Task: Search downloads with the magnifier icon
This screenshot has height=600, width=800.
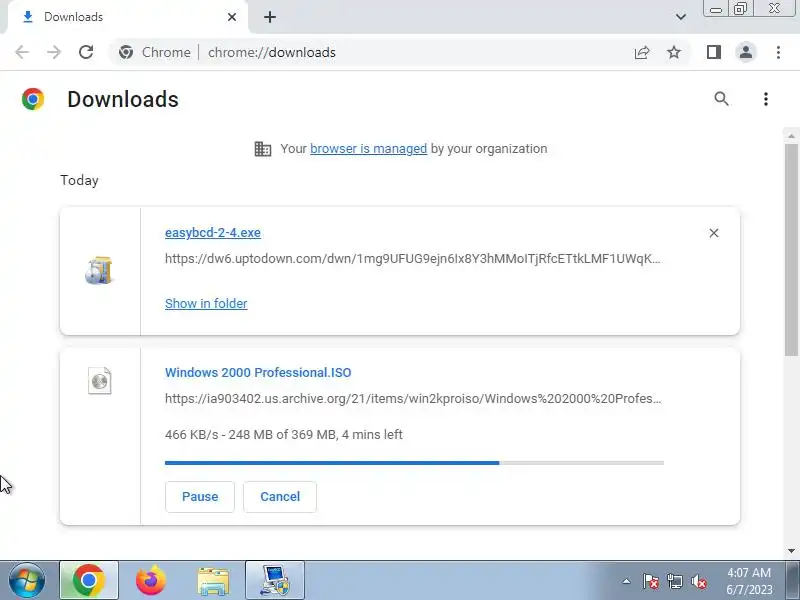Action: point(721,98)
